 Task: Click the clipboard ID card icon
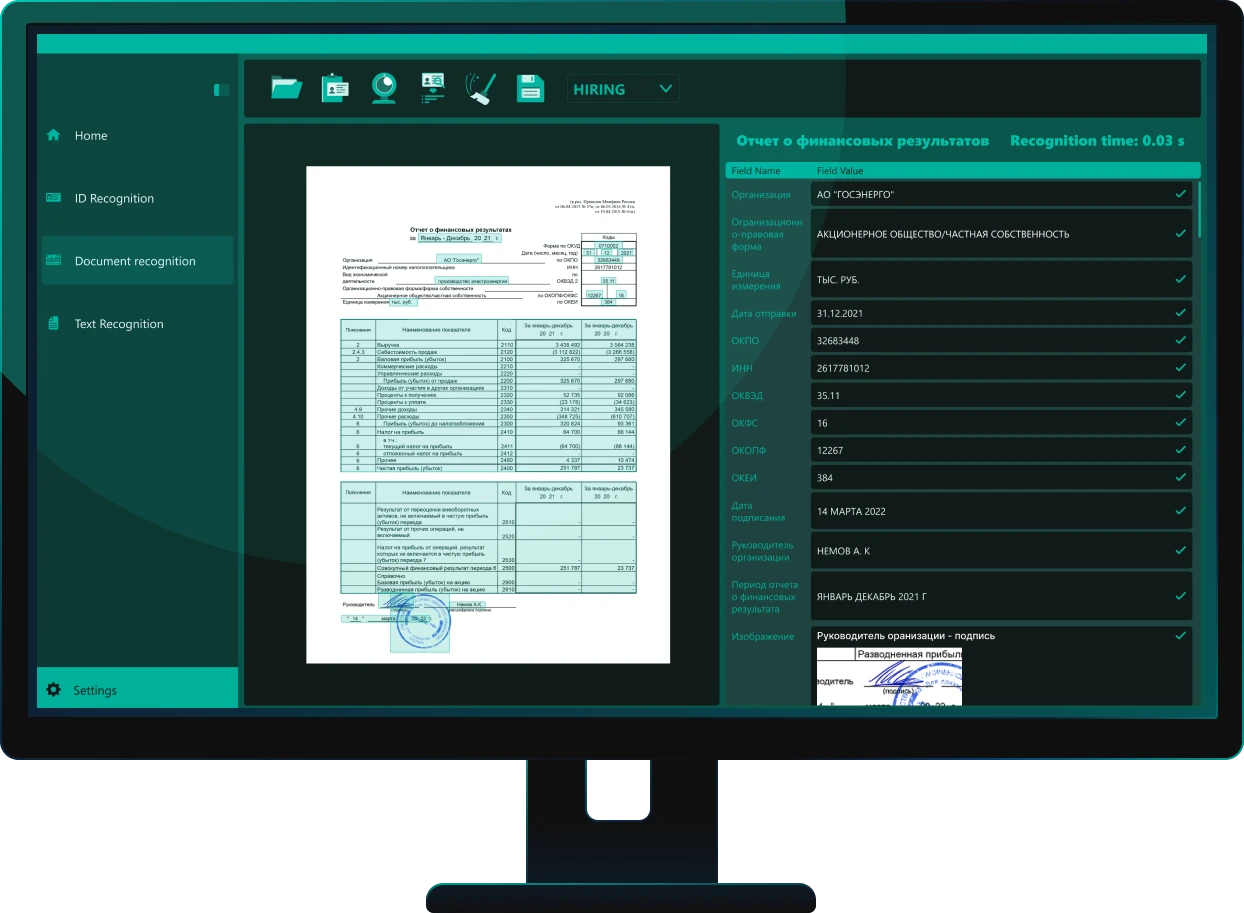[x=335, y=88]
